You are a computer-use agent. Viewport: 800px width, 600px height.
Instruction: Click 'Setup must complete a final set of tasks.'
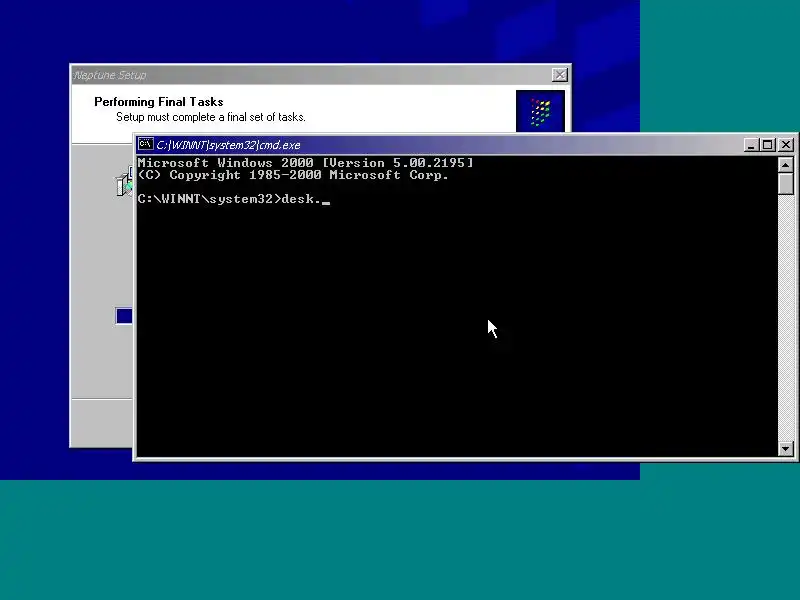coord(211,117)
